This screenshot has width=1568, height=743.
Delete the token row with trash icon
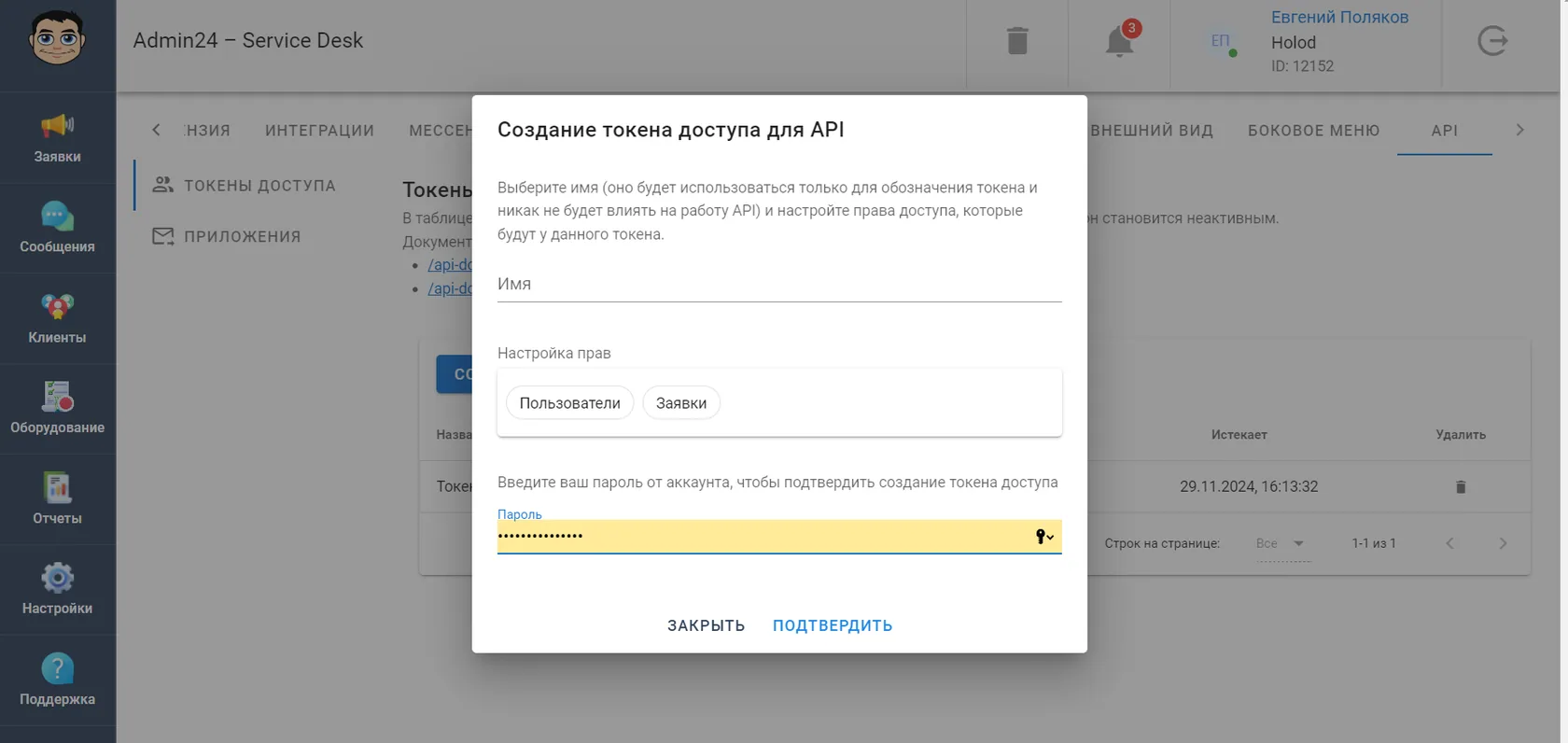[x=1461, y=487]
